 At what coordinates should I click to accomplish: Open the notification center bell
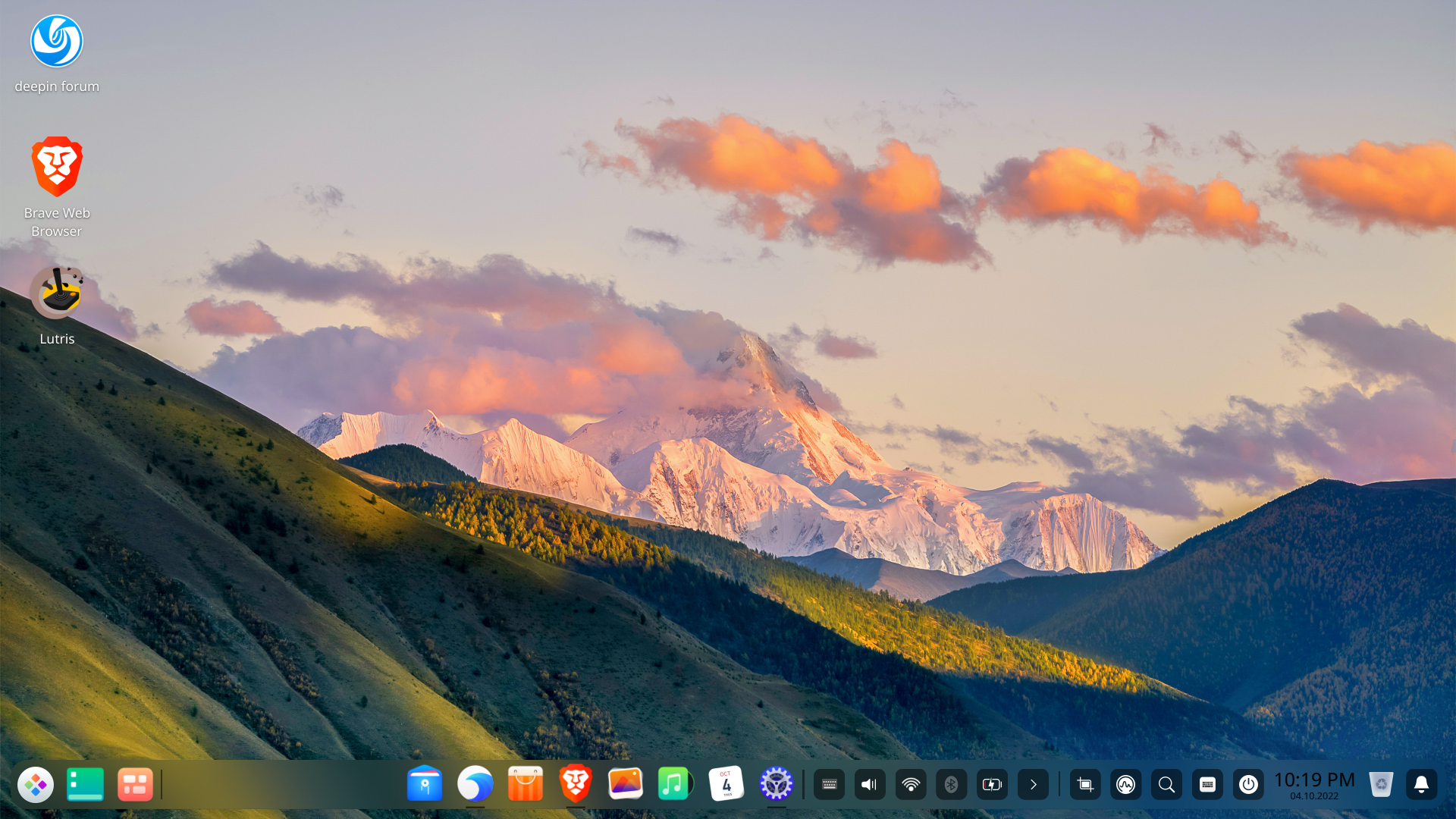[1422, 785]
